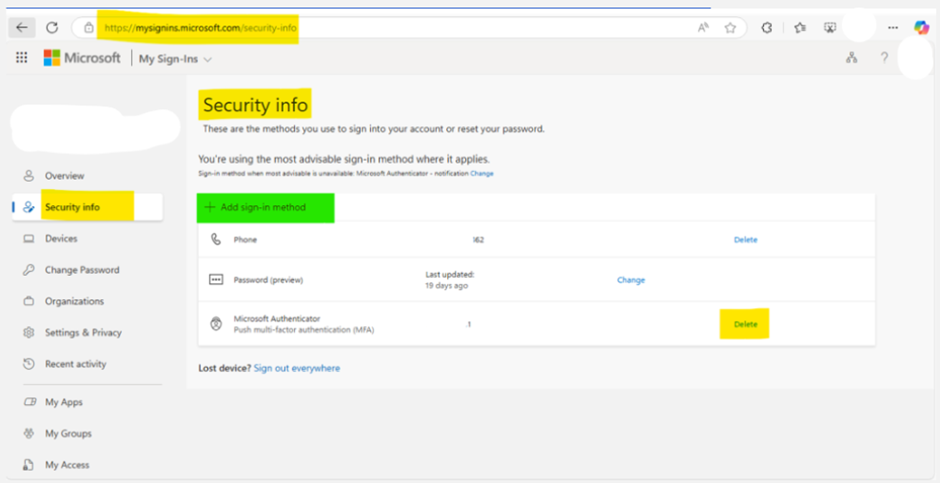Screen dimensions: 940x483
Task: Expand the My Sign-Ins dropdown
Action: click(176, 59)
